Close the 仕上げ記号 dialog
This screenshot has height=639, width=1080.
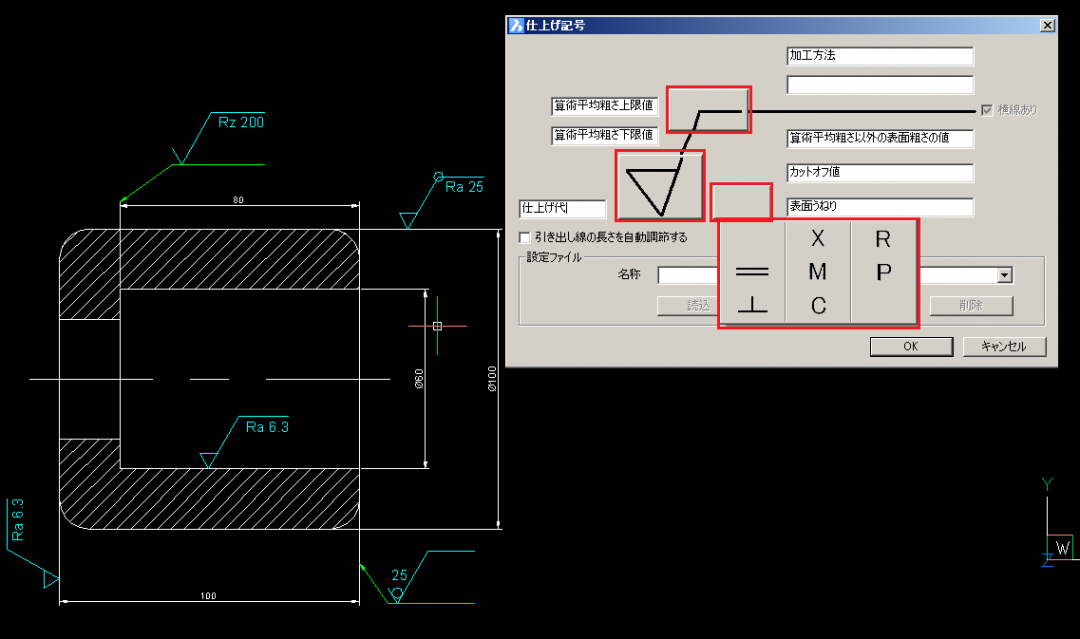tap(1047, 25)
